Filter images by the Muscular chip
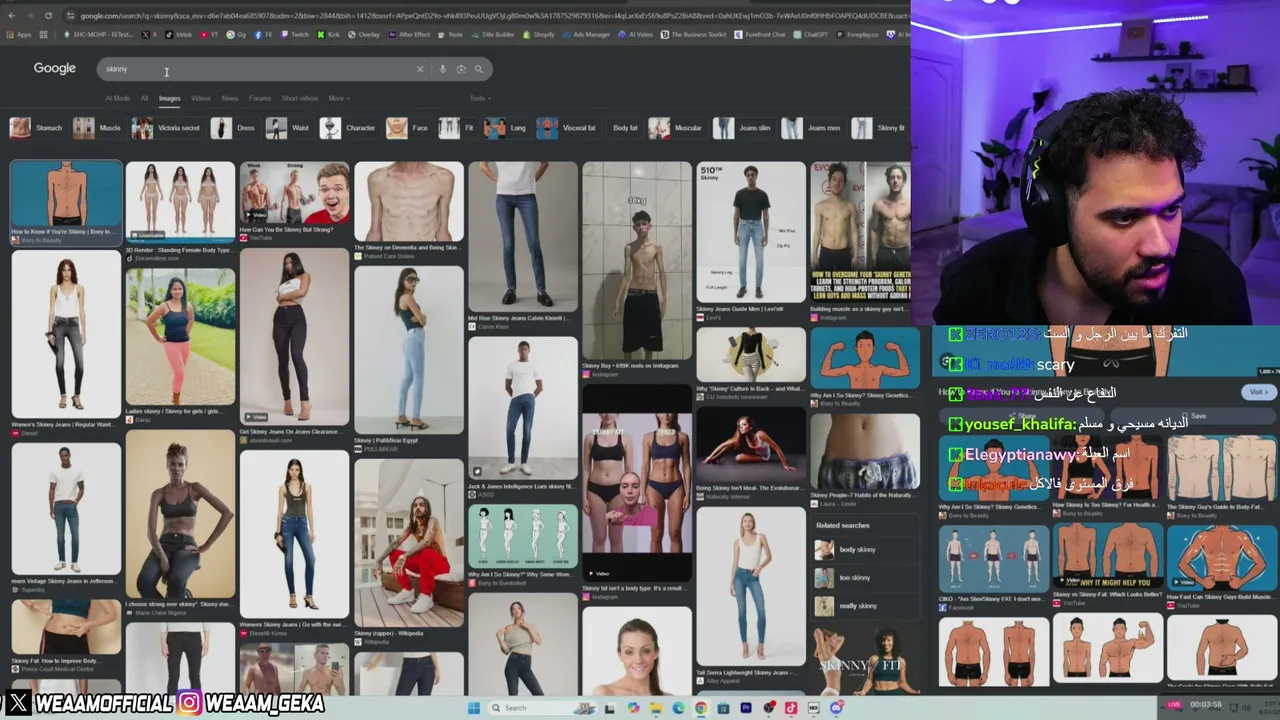 (x=676, y=128)
